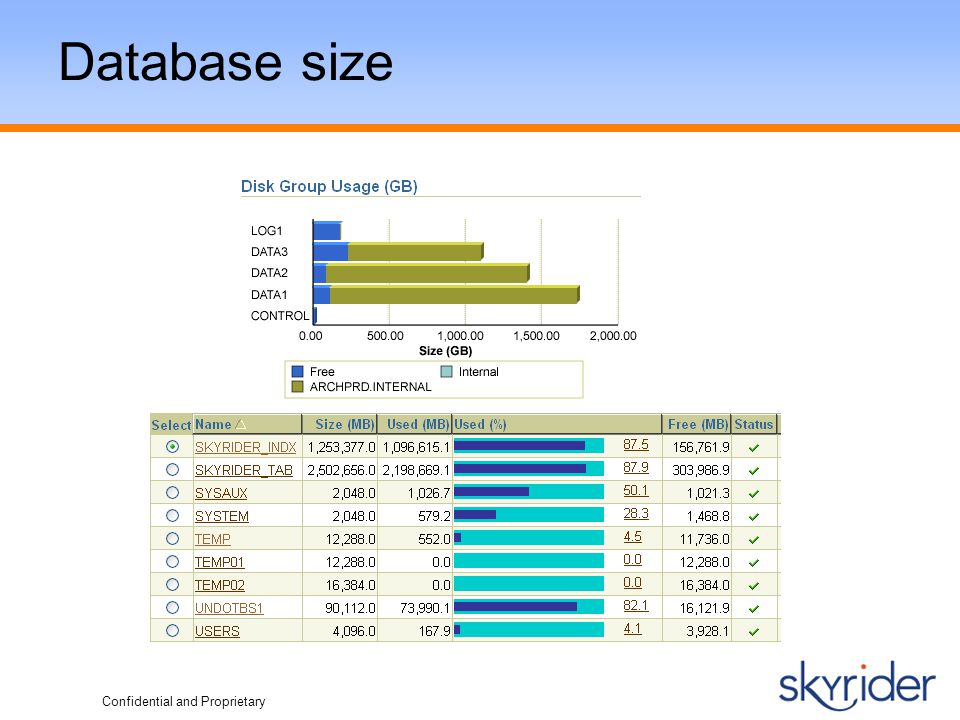
Task: Click the LOG1 bar in the chart
Action: click(328, 231)
